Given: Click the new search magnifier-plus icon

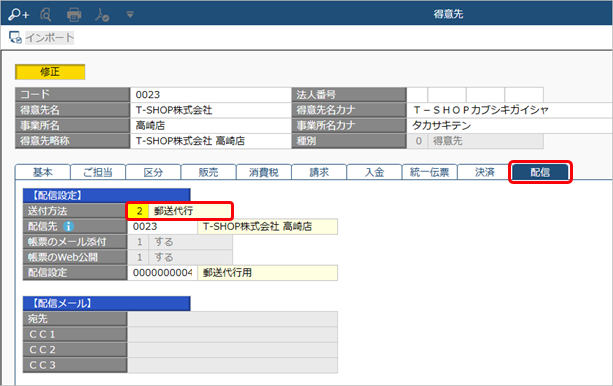Looking at the screenshot, I should pyautogui.click(x=18, y=14).
